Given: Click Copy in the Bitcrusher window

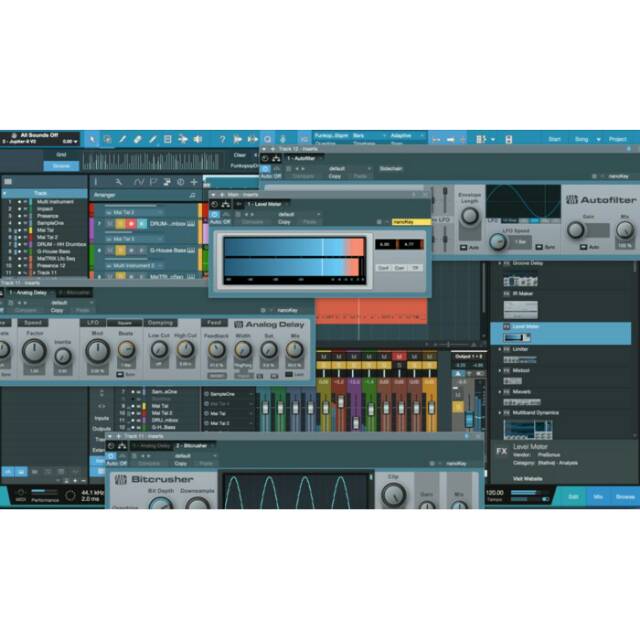Looking at the screenshot, I should click(x=180, y=464).
